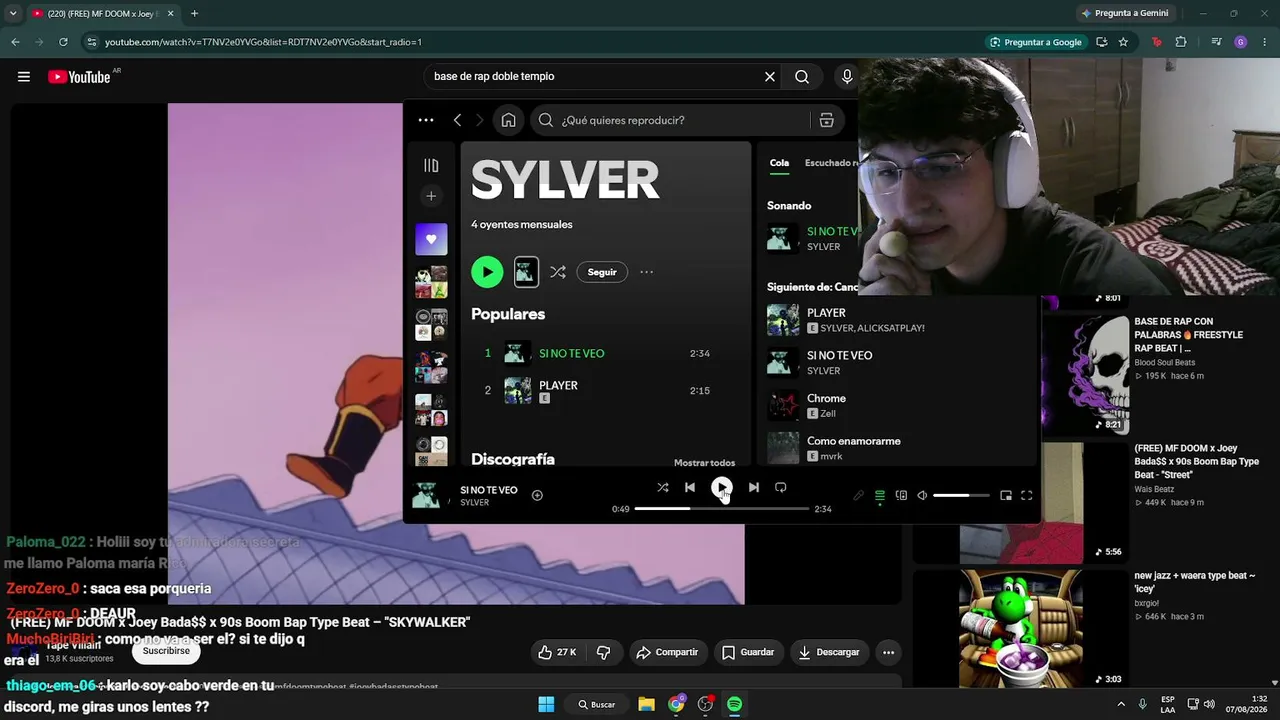Play PLAYER by SYLVER, ALICKSATPLAY! in queue
1280x720 pixels.
pyautogui.click(x=897, y=320)
